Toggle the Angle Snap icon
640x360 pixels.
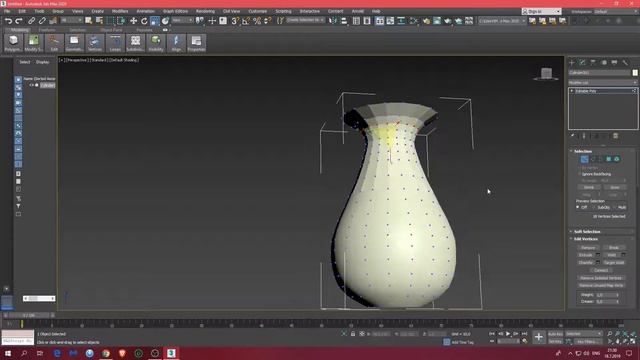(x=246, y=20)
